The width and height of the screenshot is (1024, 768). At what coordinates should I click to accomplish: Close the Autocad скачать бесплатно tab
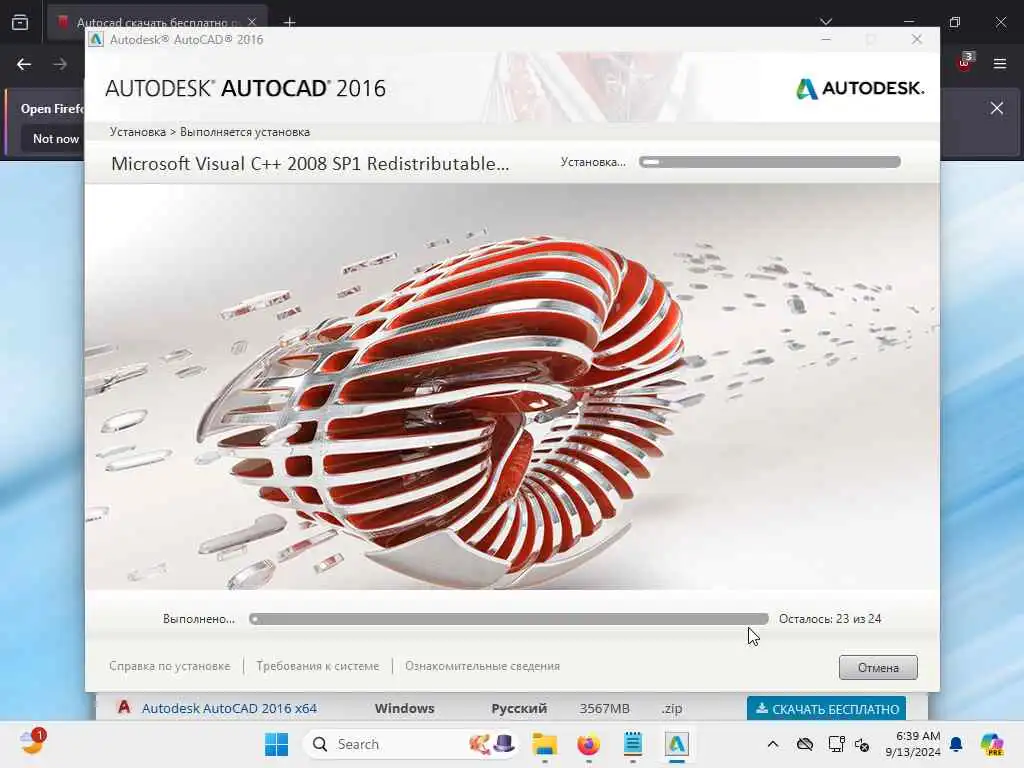252,22
